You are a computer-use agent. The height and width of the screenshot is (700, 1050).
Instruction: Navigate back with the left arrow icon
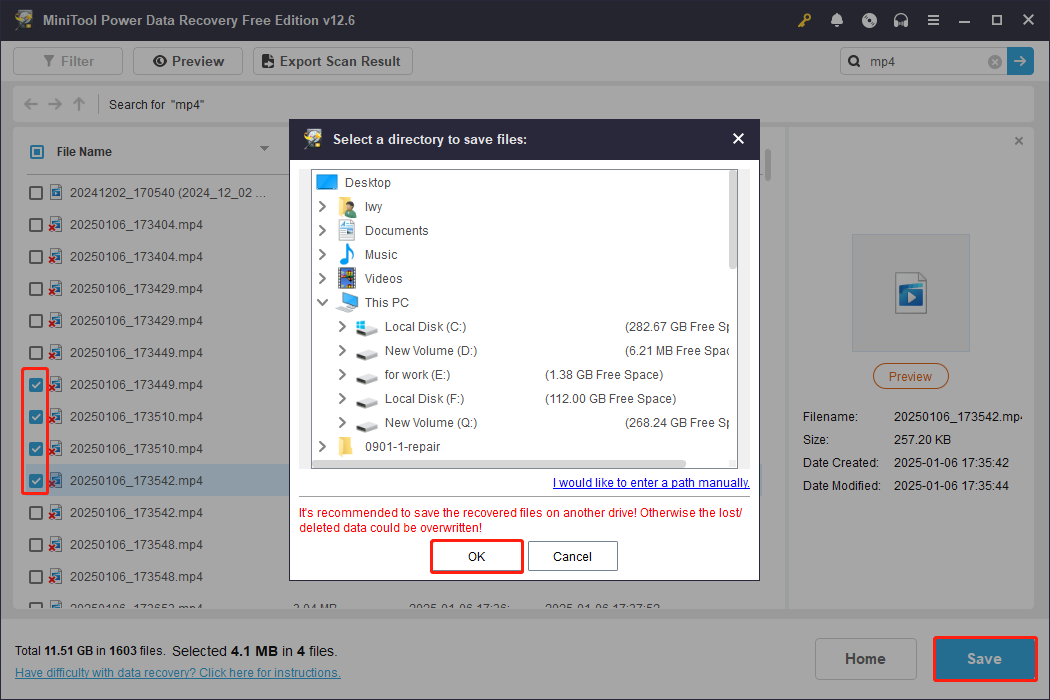[30, 104]
